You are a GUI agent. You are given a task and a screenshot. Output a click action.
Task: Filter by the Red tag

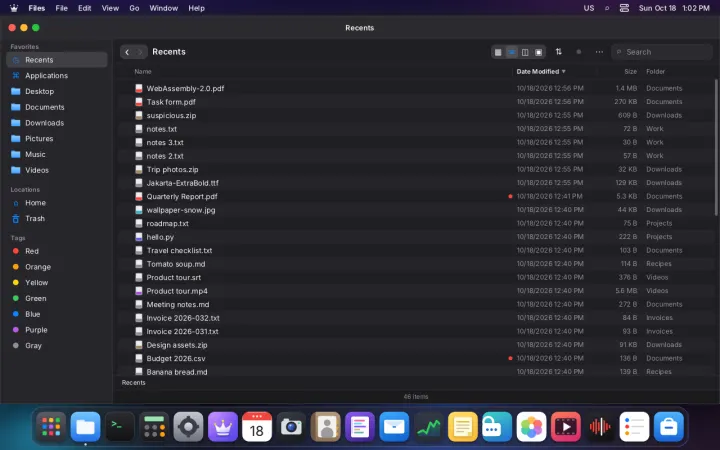pos(57,251)
